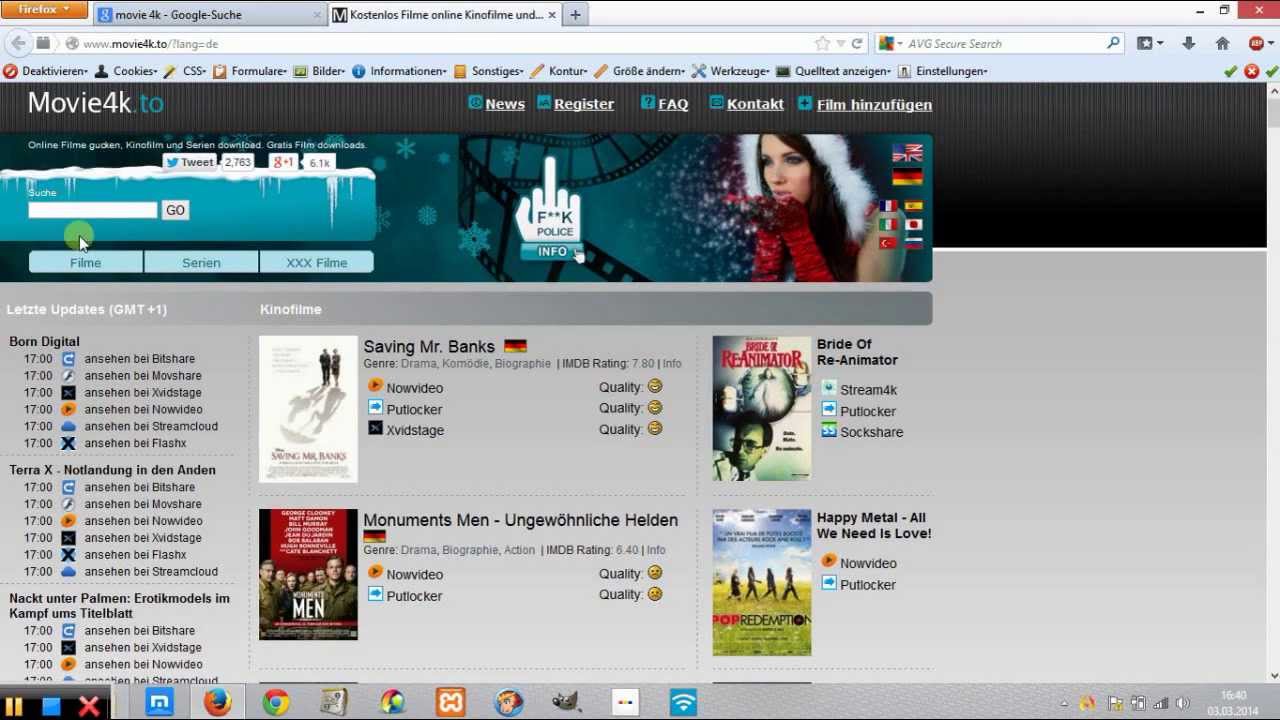
Task: Switch site language via Russian flag
Action: click(x=913, y=243)
